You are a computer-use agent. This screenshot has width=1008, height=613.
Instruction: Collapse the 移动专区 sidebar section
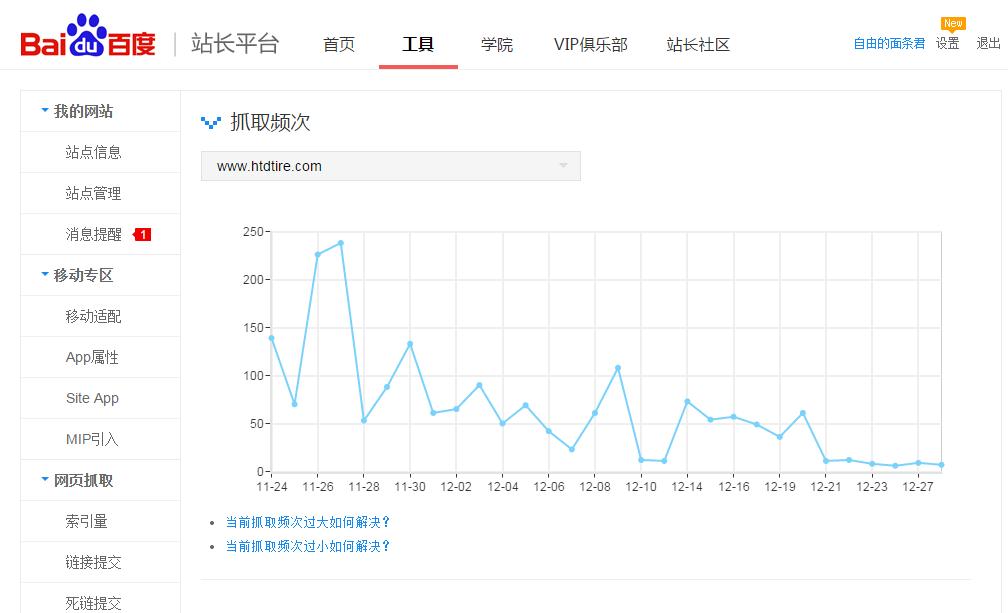point(43,275)
